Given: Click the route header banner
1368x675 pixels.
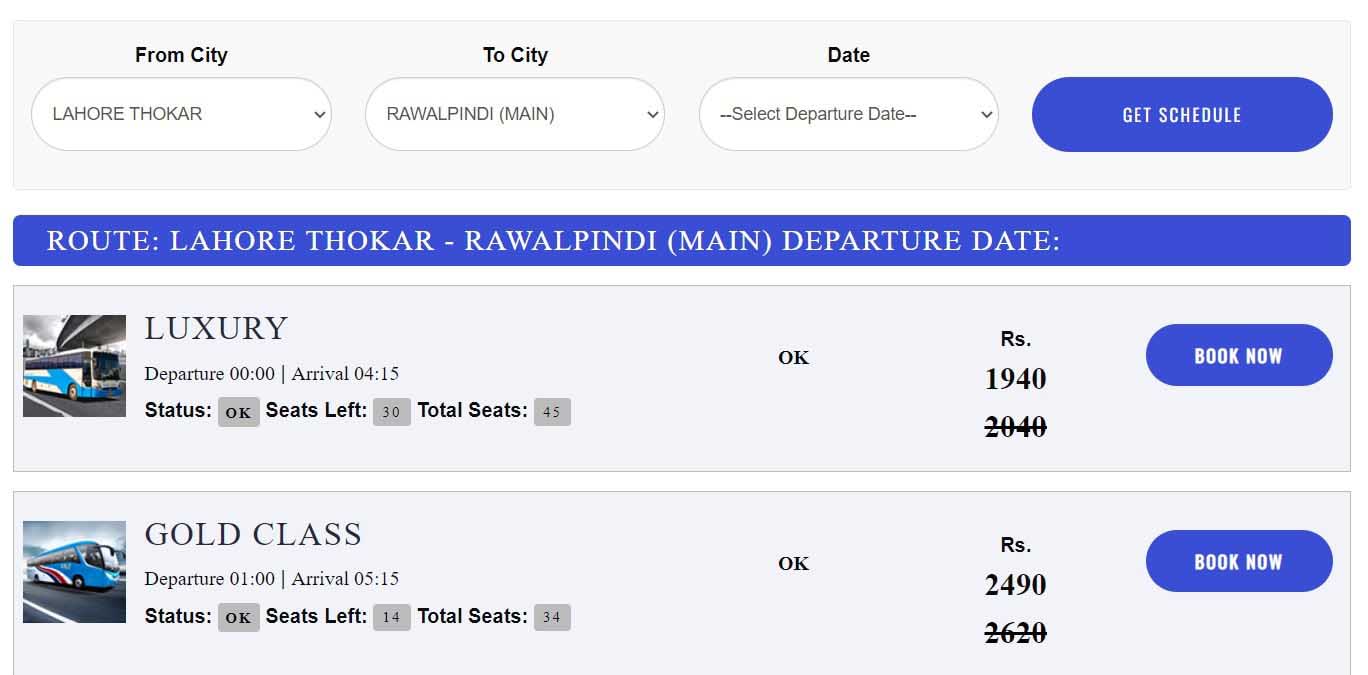Looking at the screenshot, I should point(684,240).
